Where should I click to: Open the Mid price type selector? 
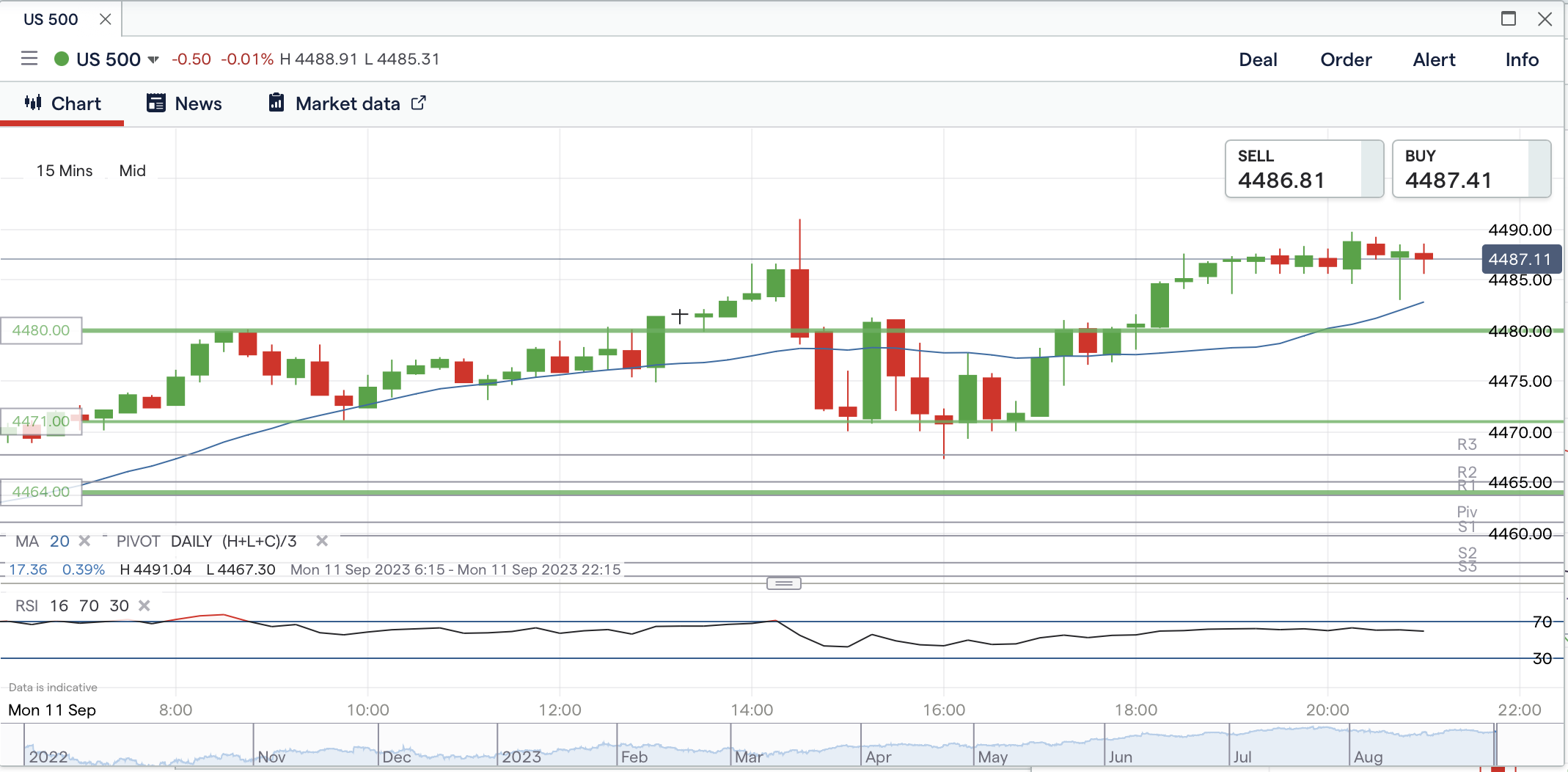(133, 171)
